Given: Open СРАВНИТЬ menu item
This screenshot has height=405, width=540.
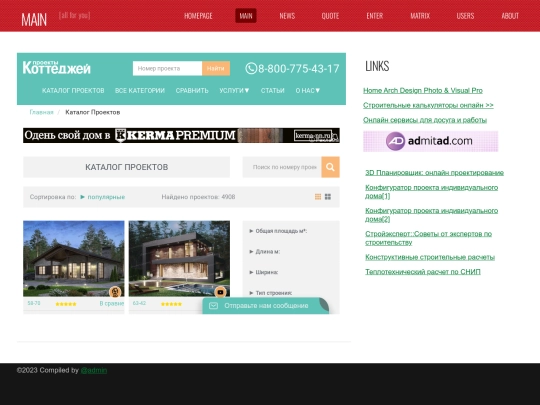Looking at the screenshot, I should [192, 91].
